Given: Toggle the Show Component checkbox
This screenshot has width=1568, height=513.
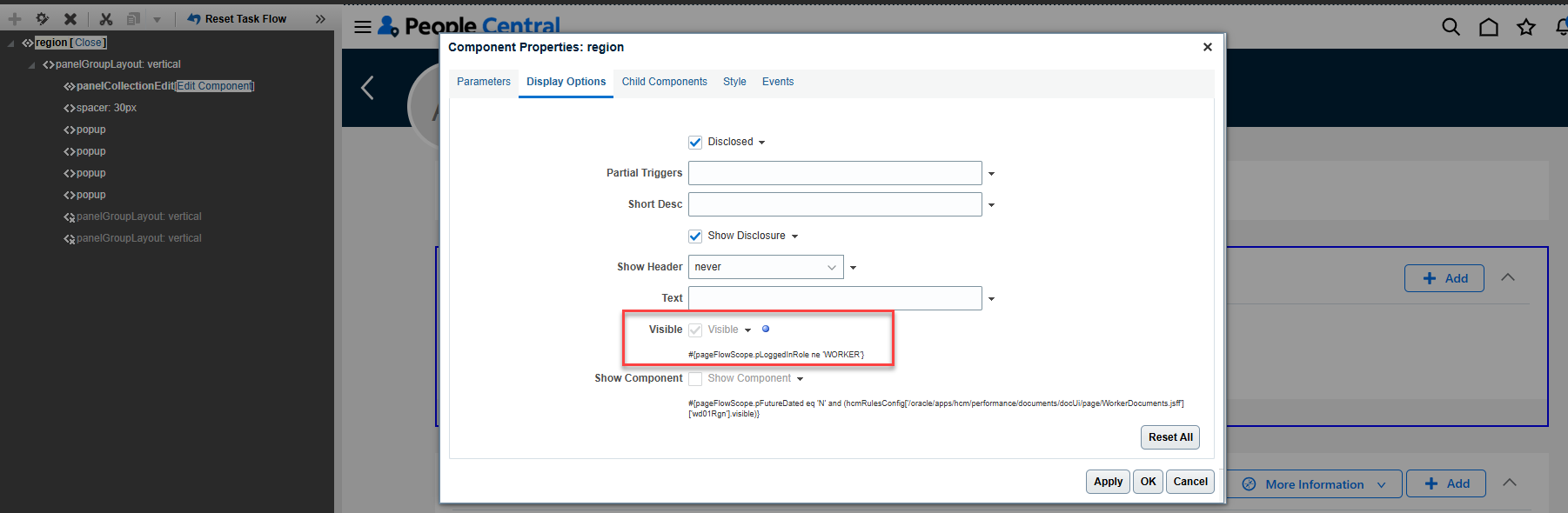Looking at the screenshot, I should (x=695, y=379).
